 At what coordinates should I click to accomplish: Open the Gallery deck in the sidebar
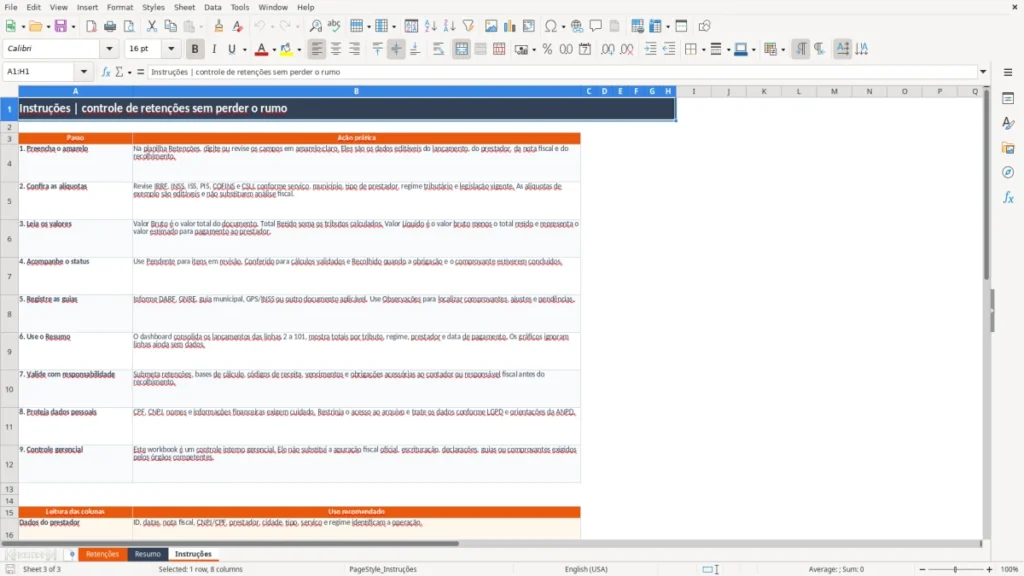pos(1008,148)
